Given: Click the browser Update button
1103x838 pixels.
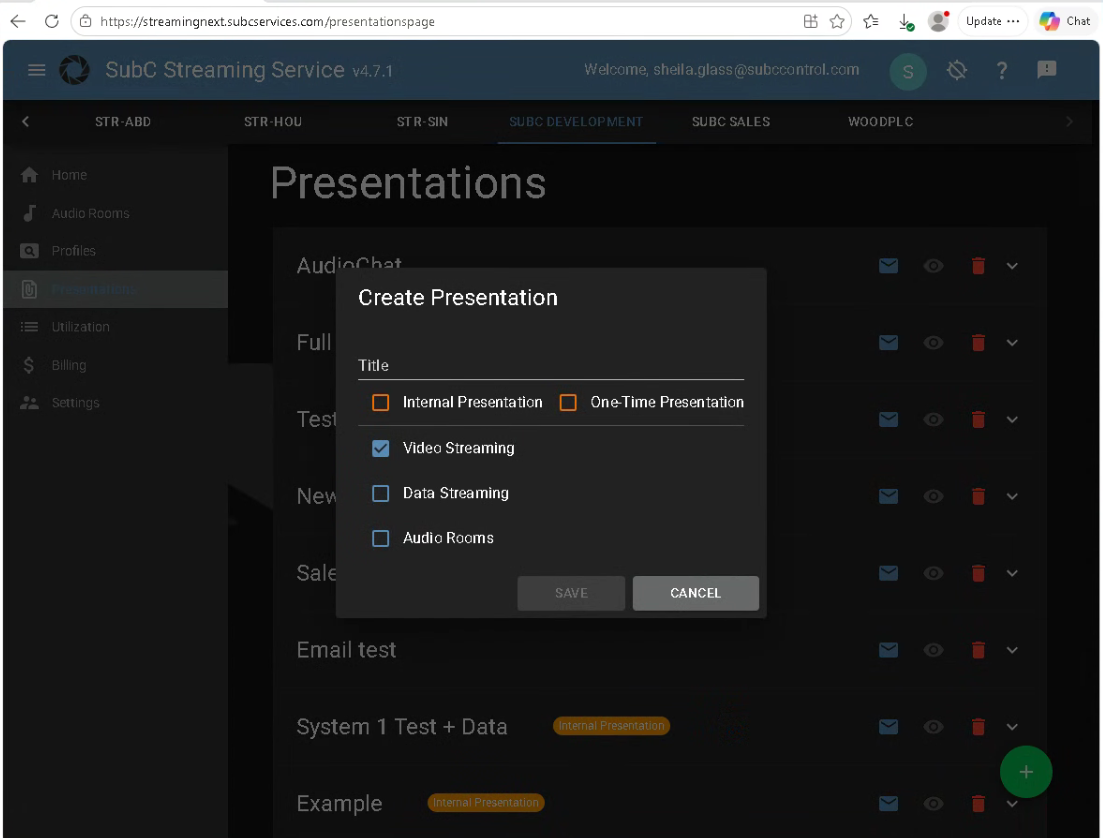Looking at the screenshot, I should [992, 21].
